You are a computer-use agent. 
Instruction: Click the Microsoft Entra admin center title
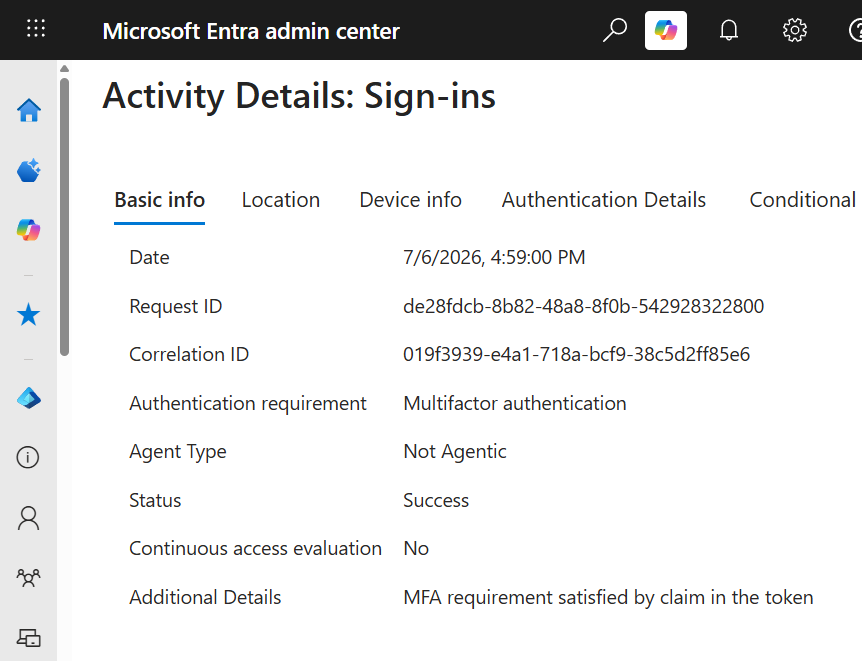pos(251,31)
